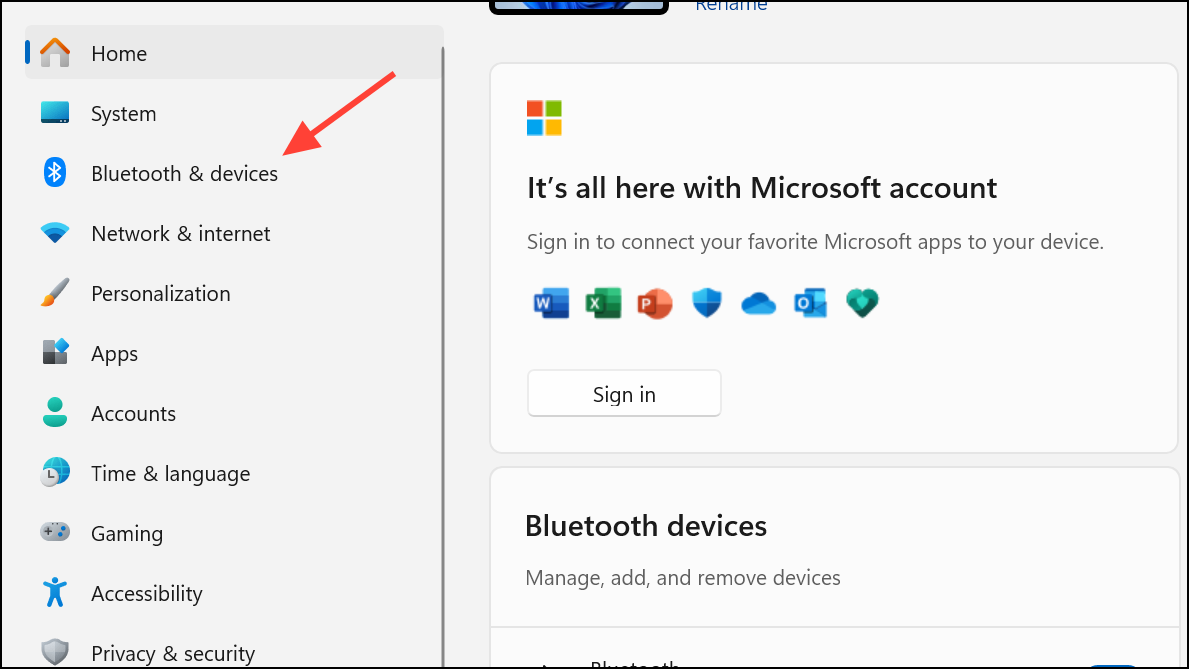Open the Outlook icon
Viewport: 1189px width, 669px height.
pyautogui.click(x=810, y=302)
